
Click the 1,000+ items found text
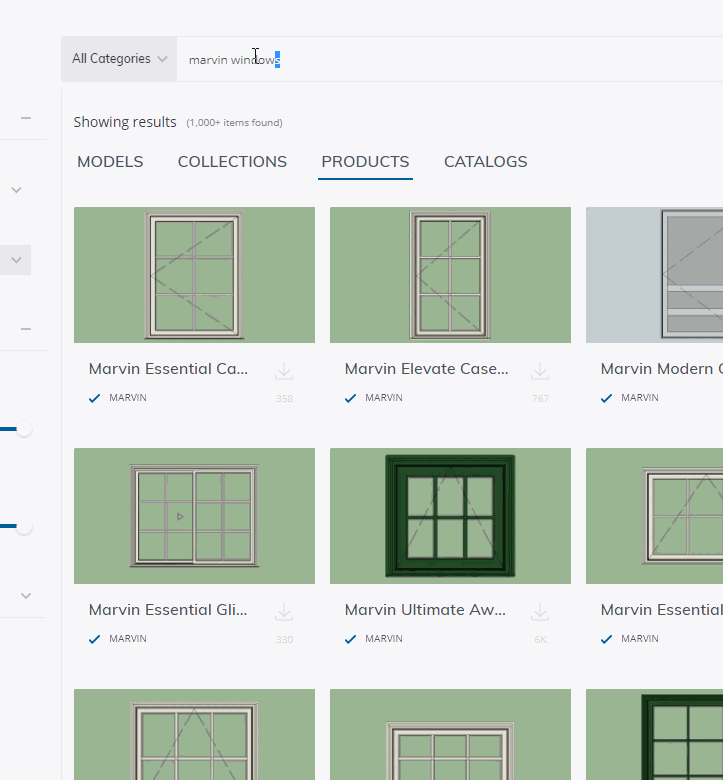pos(234,123)
